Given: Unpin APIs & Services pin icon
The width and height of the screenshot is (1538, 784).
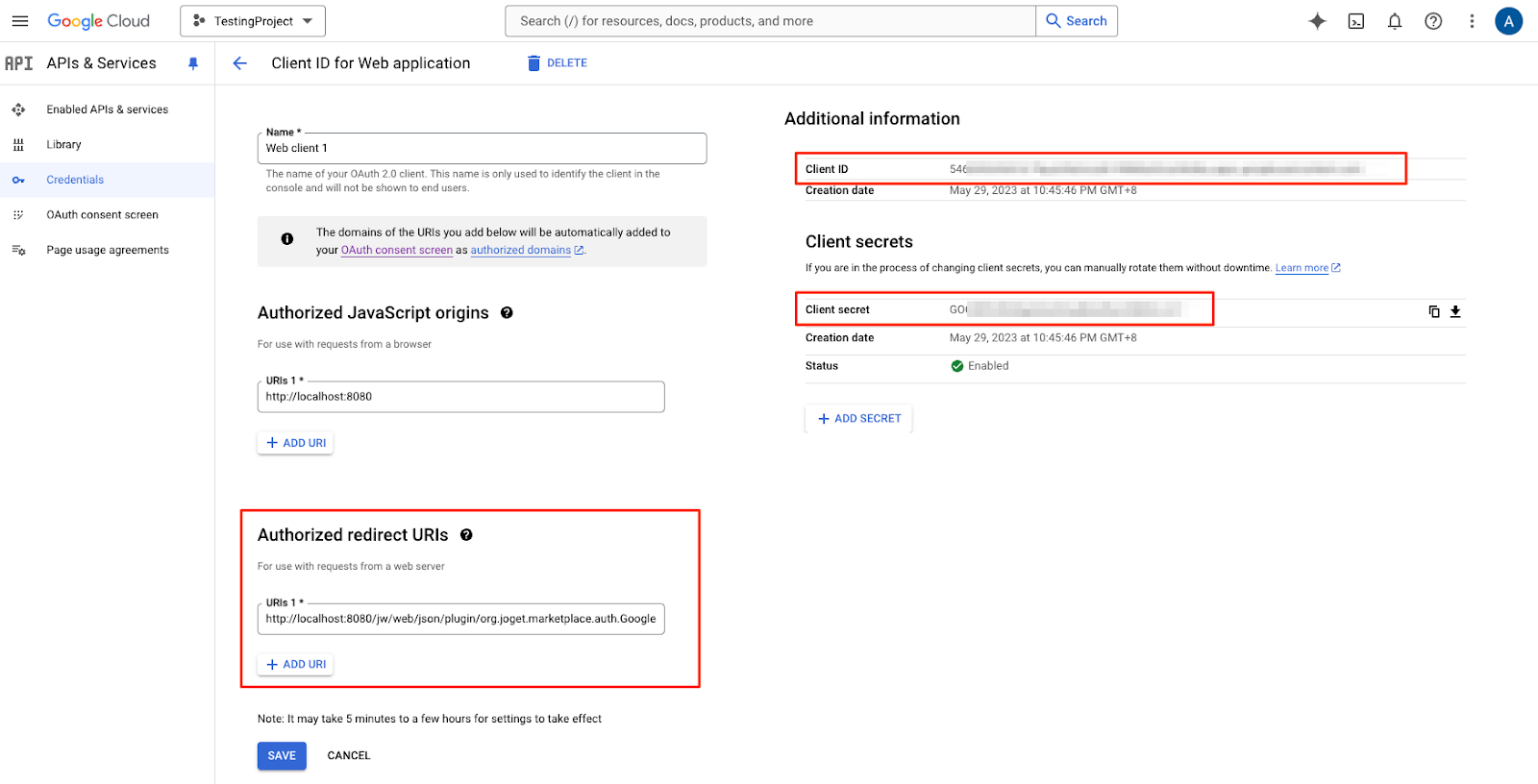Looking at the screenshot, I should click(x=193, y=63).
